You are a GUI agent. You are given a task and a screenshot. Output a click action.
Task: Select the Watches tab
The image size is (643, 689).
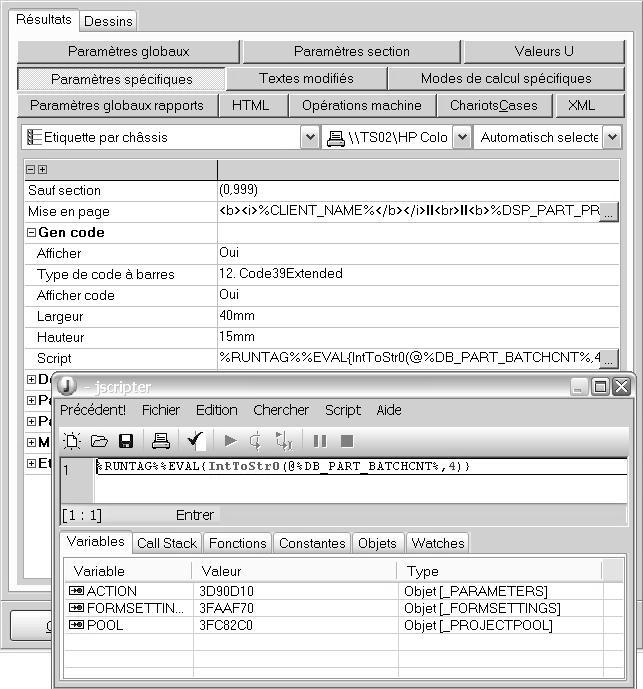pos(438,543)
